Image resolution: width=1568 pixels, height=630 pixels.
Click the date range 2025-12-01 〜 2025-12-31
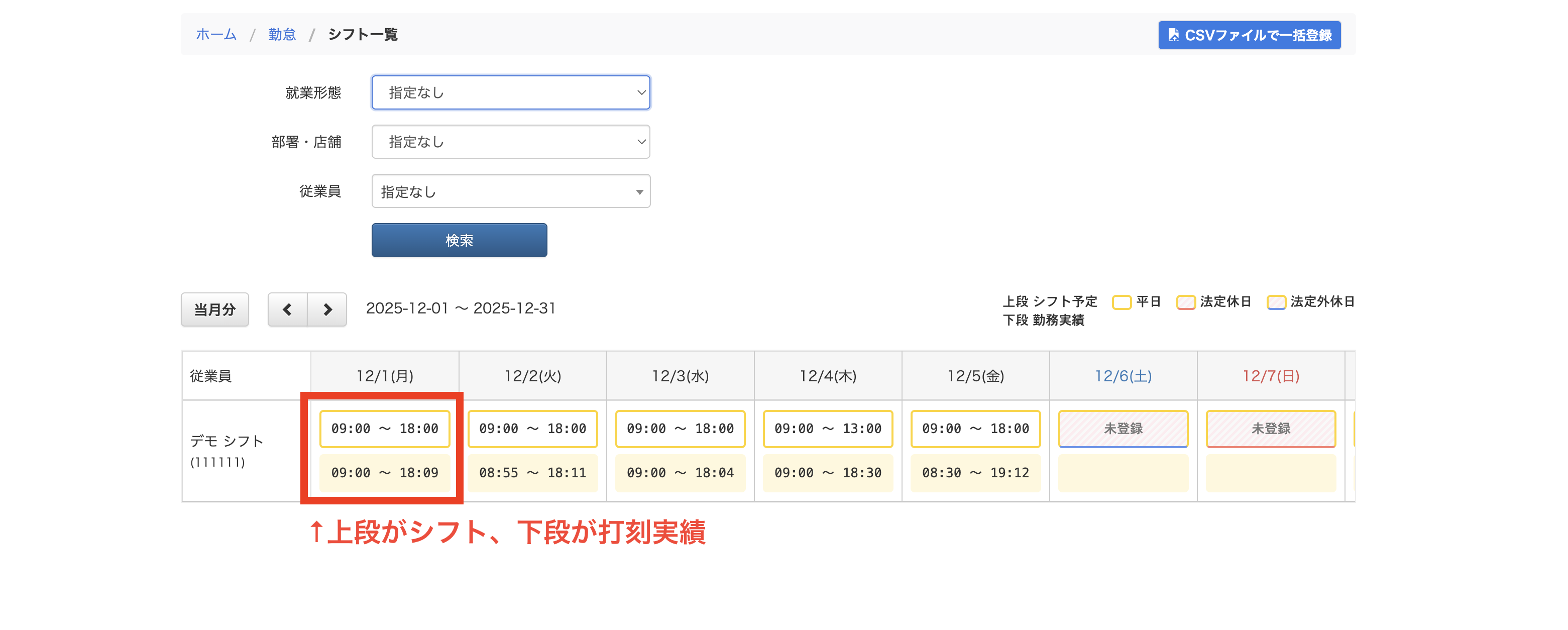[461, 308]
